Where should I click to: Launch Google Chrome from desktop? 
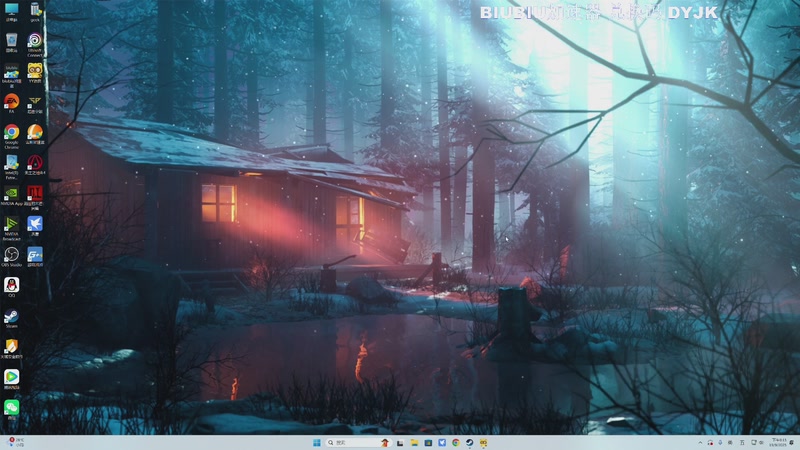(x=11, y=136)
